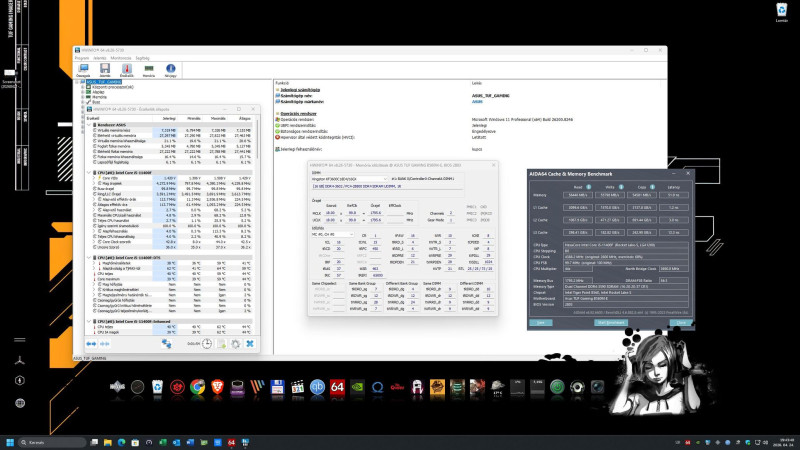800x450 pixels.
Task: Click the left-right blue arrows in sensor toolbar
Action: click(x=91, y=344)
